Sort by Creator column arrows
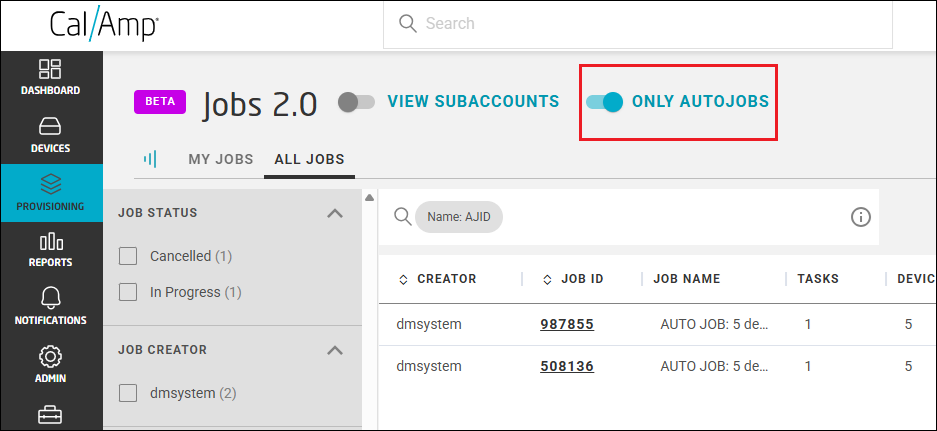 pyautogui.click(x=403, y=279)
